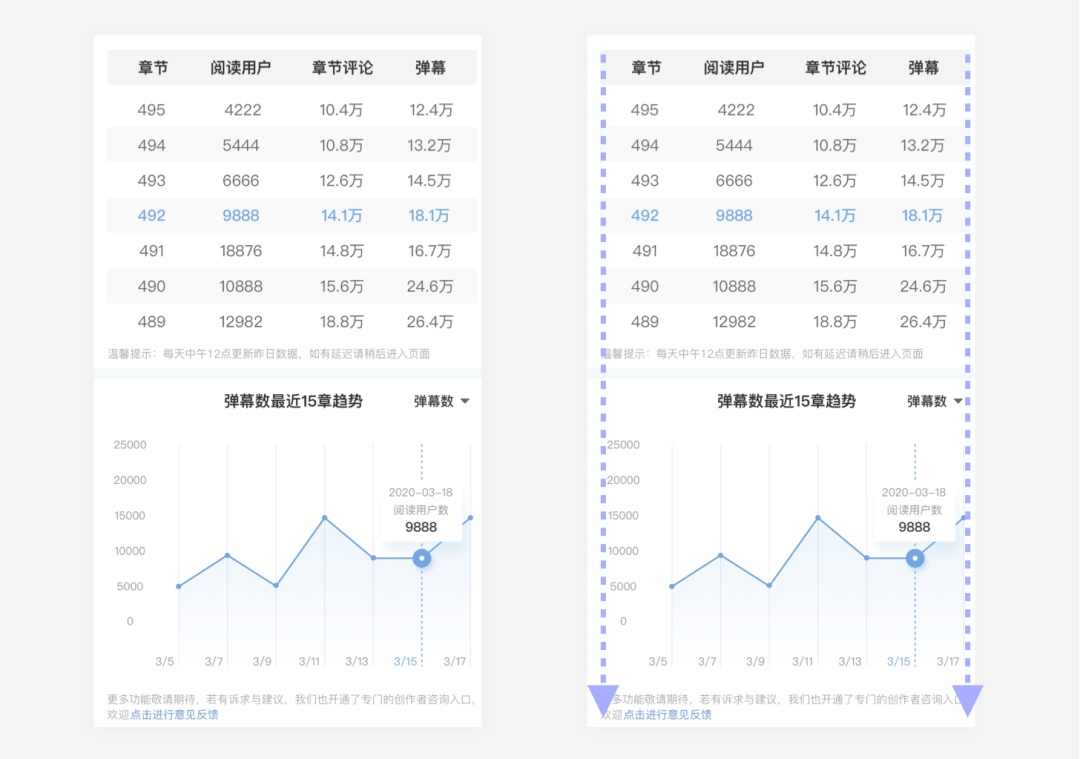
Task: Click the 6666 cell in the left table
Action: [241, 180]
